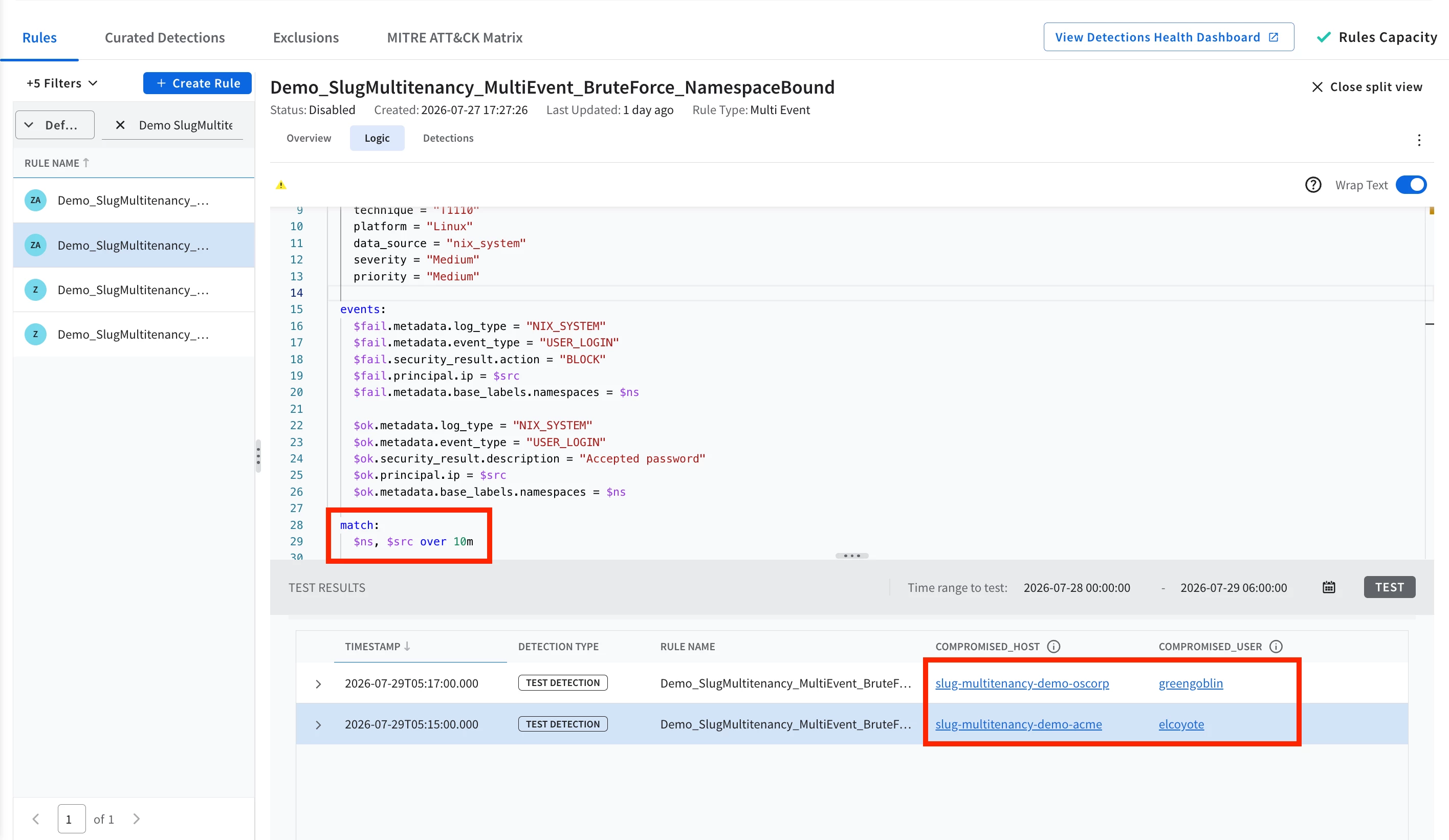
Task: Click line 24 Accepted password string
Action: [x=642, y=458]
